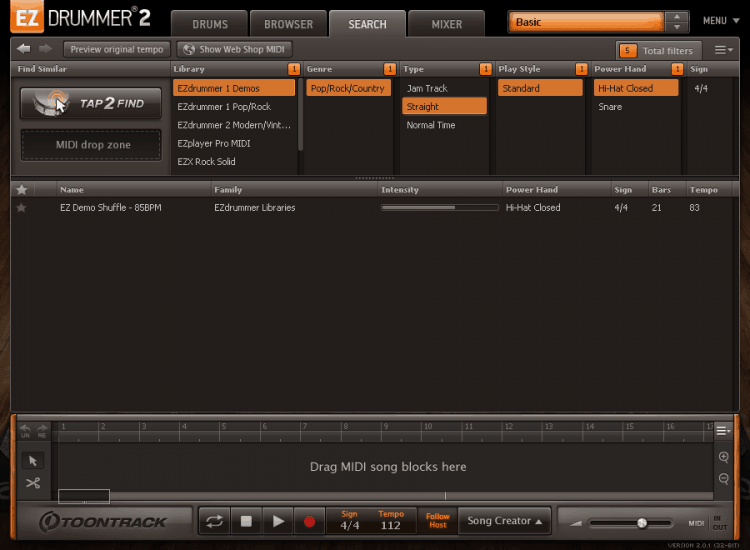Click the master volume slider knob
The image size is (750, 550).
pyautogui.click(x=642, y=523)
